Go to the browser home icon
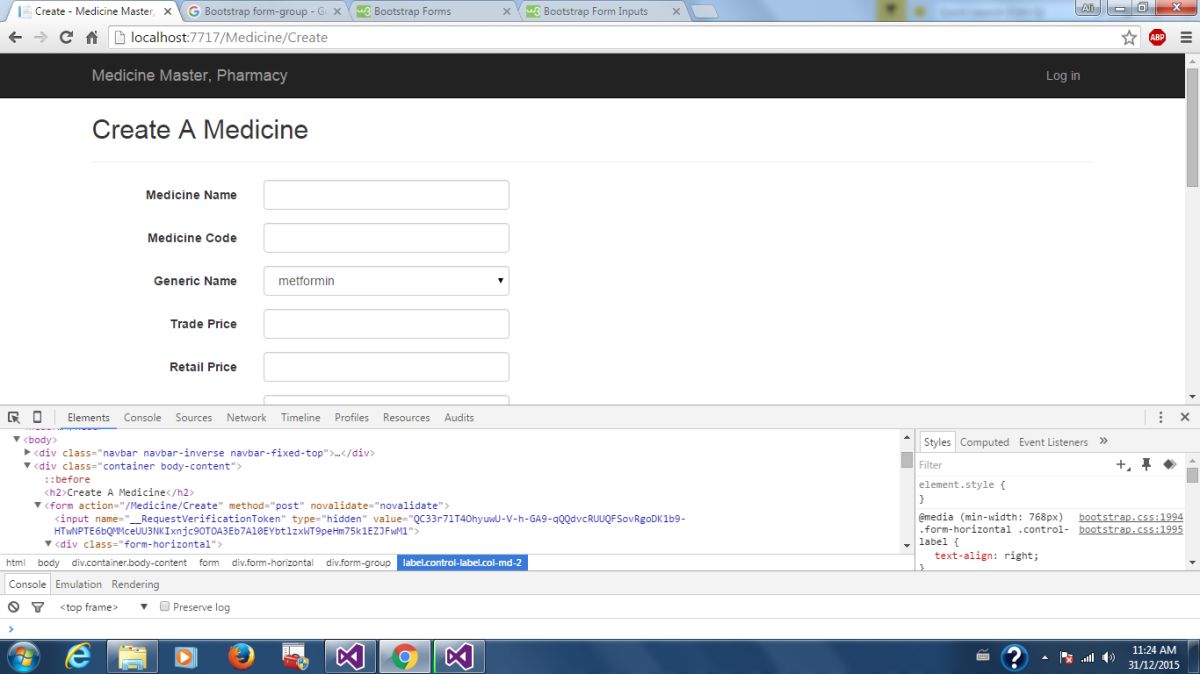Screen dimensions: 1200x674 [92, 37]
